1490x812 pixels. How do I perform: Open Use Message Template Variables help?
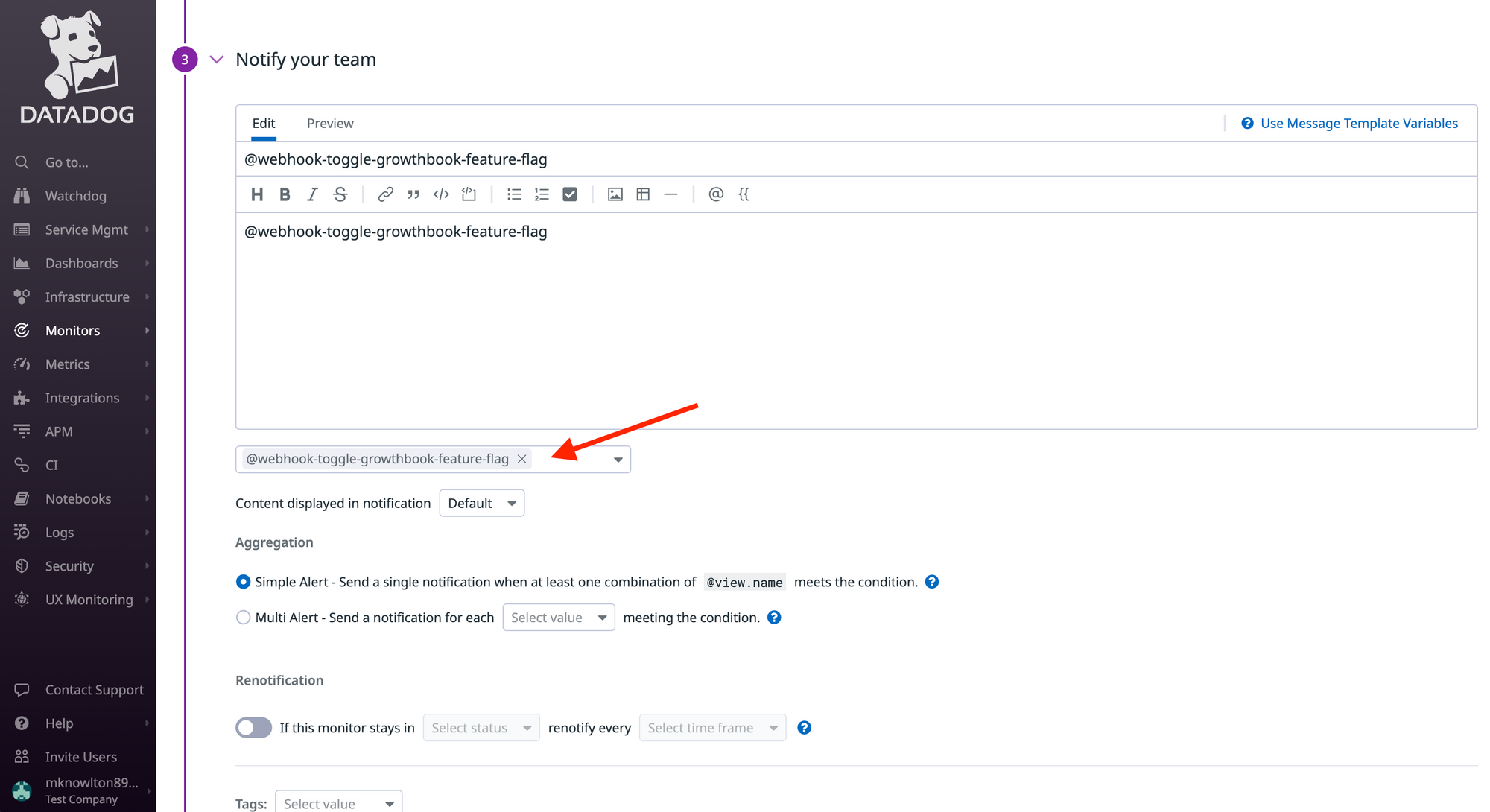1349,124
